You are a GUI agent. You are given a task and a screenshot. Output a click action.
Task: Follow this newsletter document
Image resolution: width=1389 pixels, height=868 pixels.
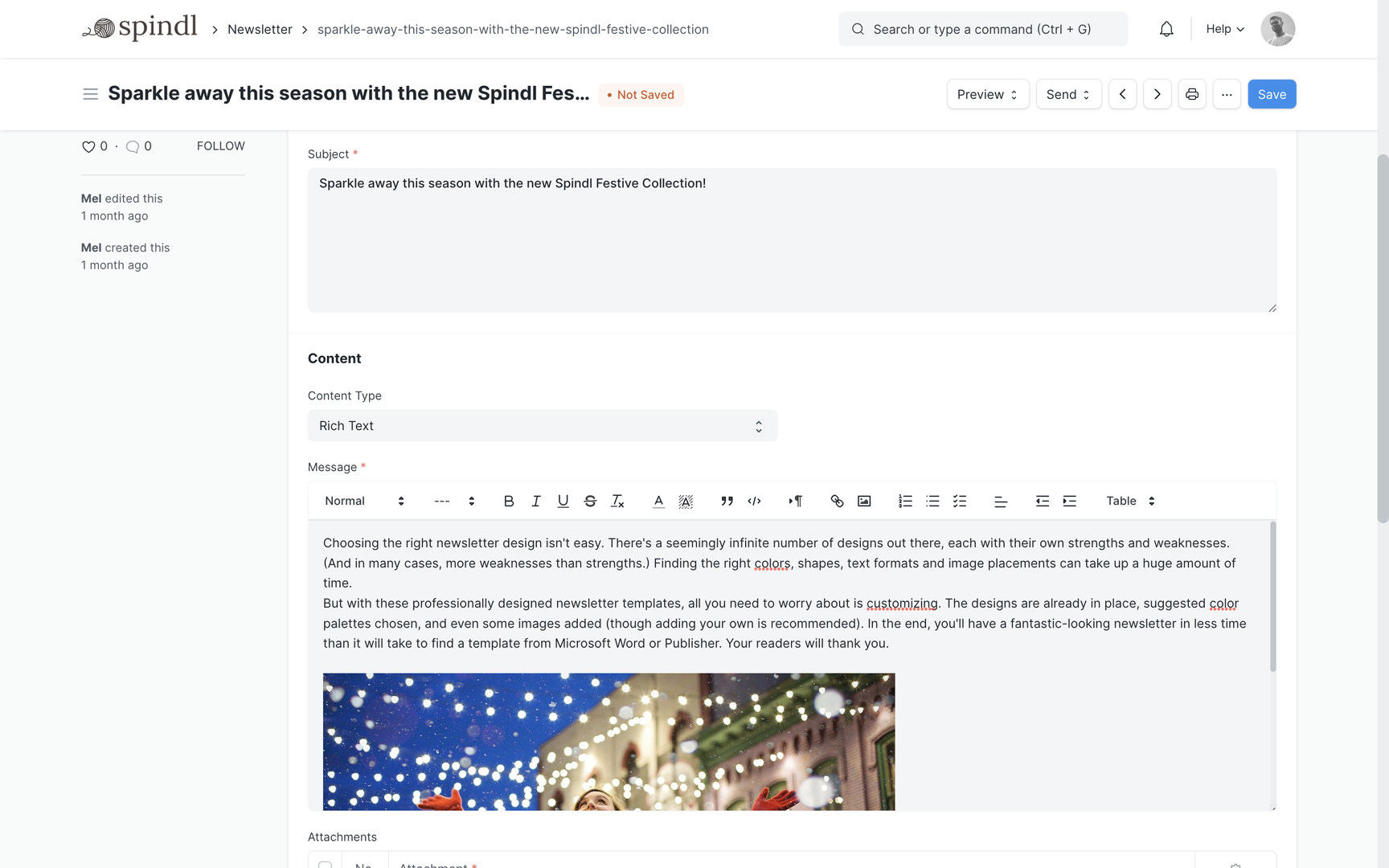221,145
